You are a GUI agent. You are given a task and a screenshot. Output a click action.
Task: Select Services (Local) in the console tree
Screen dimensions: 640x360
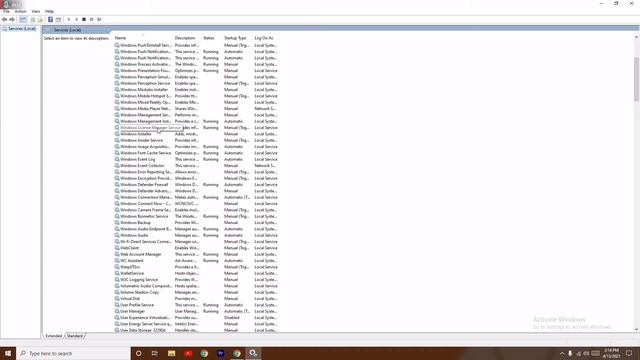19,29
